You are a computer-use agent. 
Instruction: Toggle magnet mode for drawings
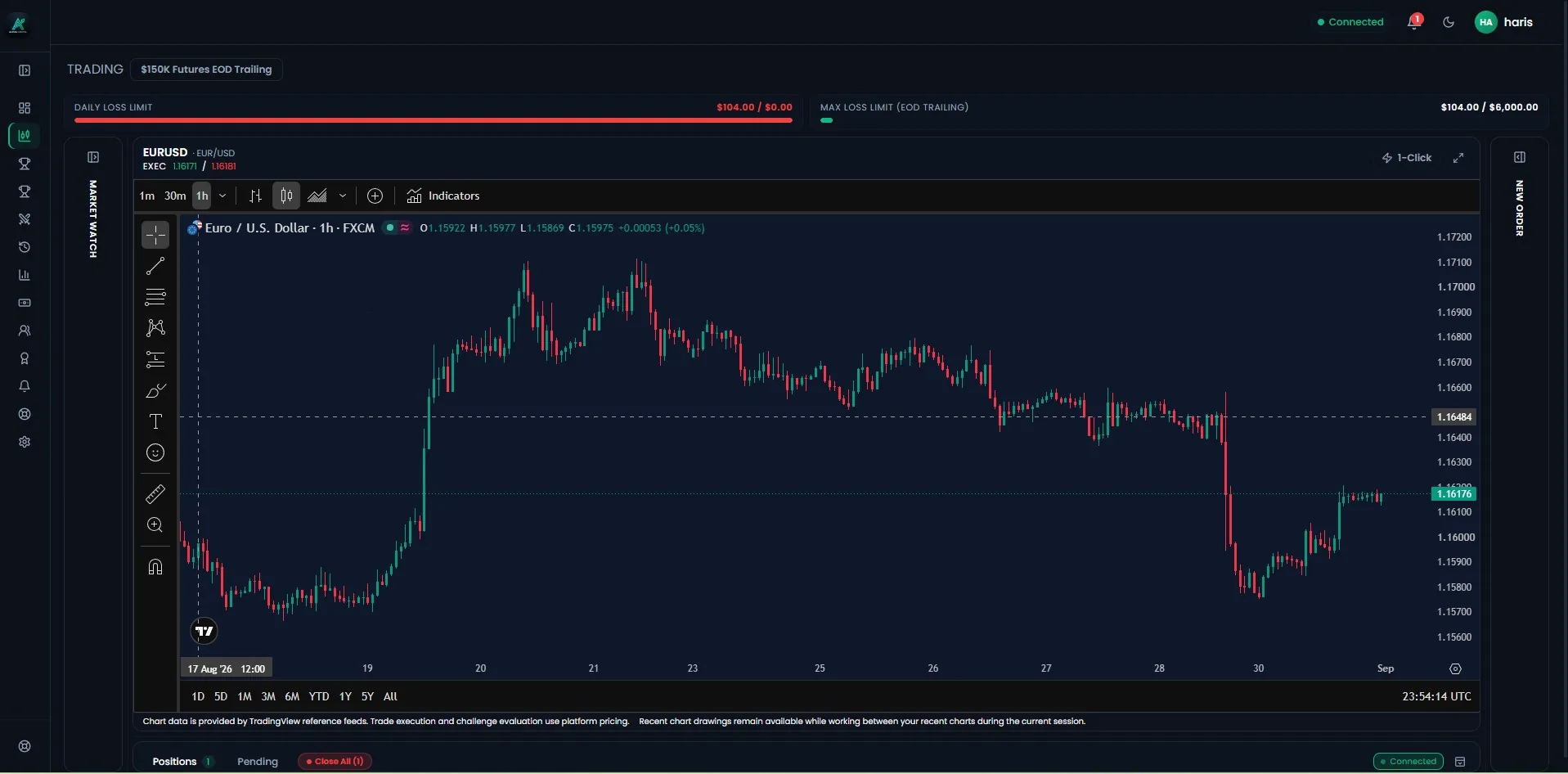[x=155, y=567]
